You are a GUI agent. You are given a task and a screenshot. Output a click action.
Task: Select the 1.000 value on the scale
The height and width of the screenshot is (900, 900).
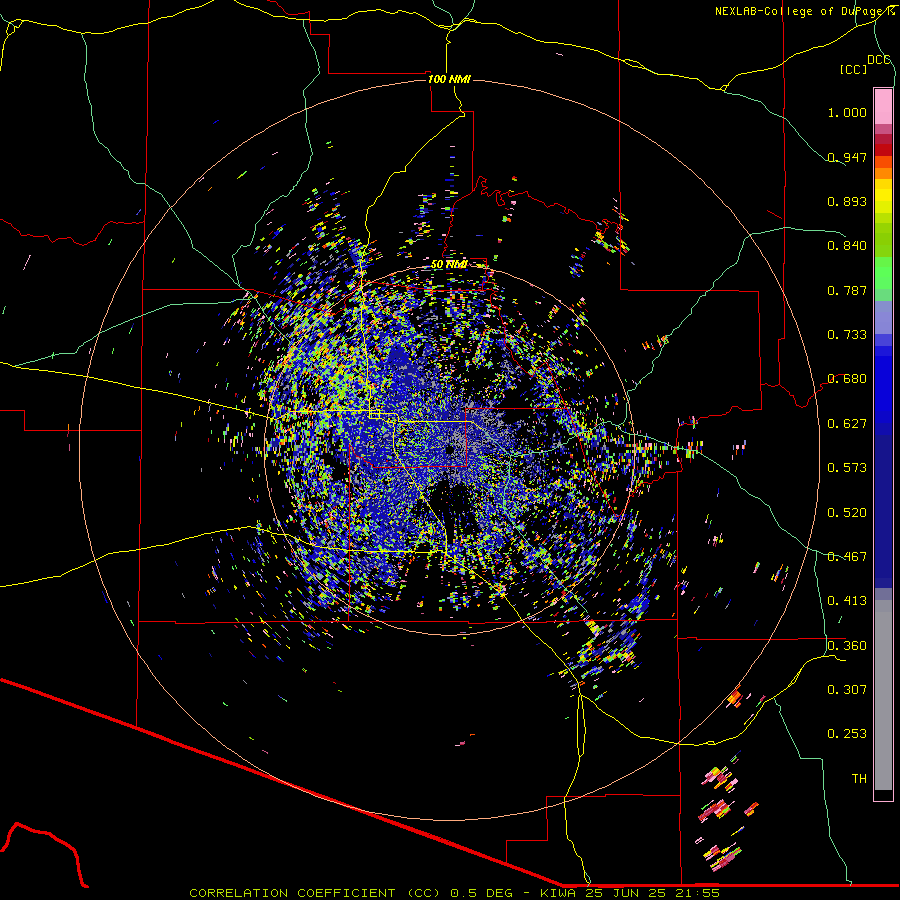[x=847, y=112]
